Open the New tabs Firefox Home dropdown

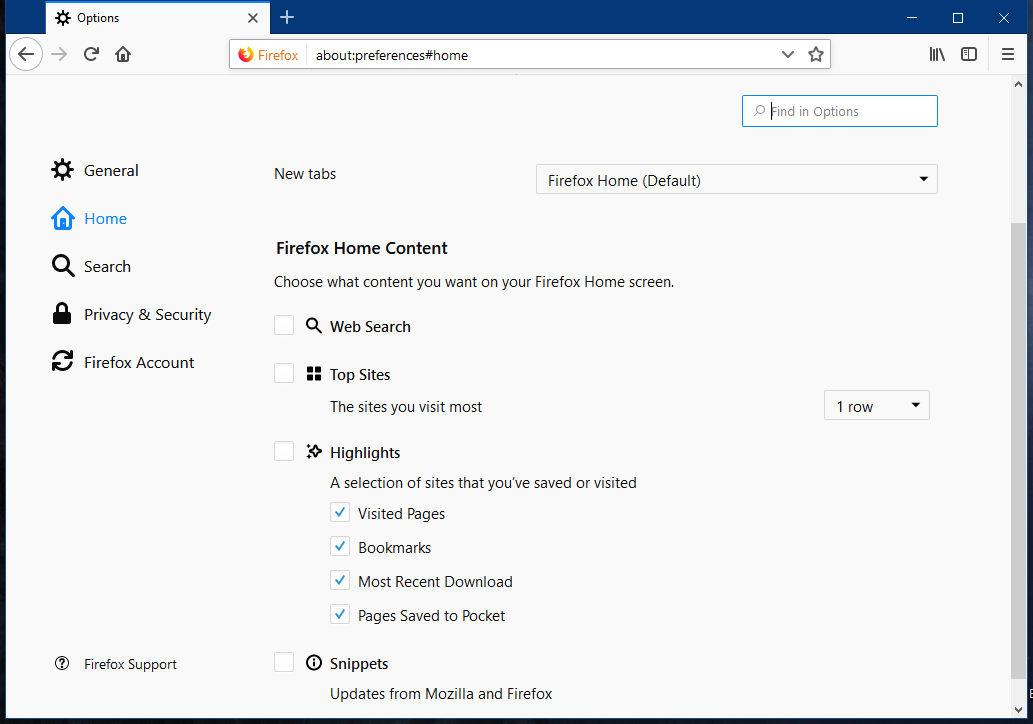pos(737,179)
